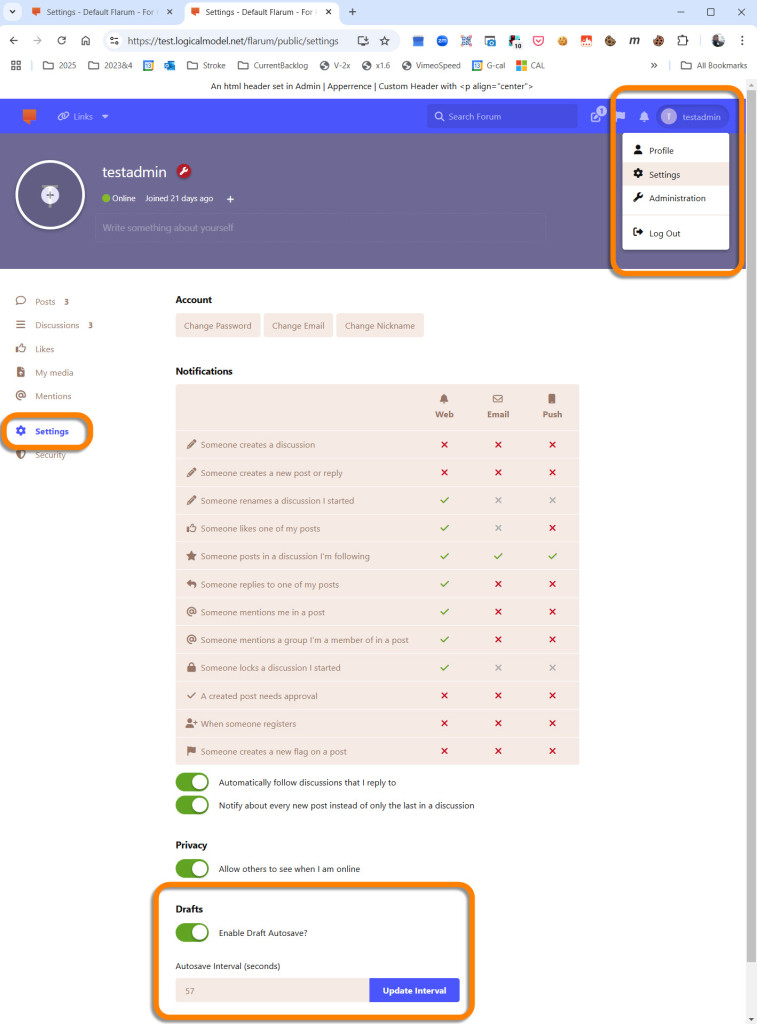Open the flags icon in header

pos(620,116)
